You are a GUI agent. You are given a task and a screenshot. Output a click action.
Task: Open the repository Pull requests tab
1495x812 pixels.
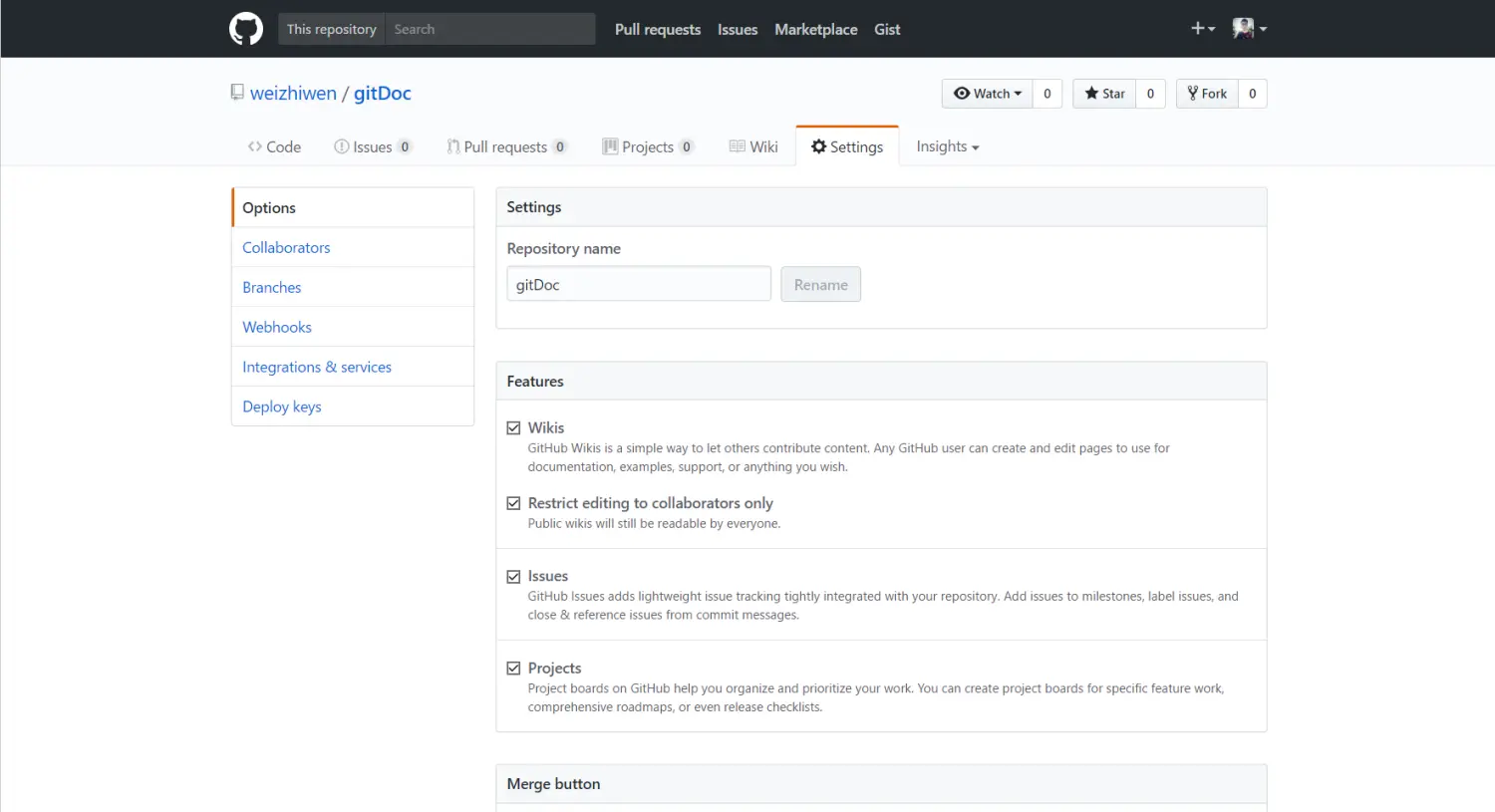[x=506, y=146]
